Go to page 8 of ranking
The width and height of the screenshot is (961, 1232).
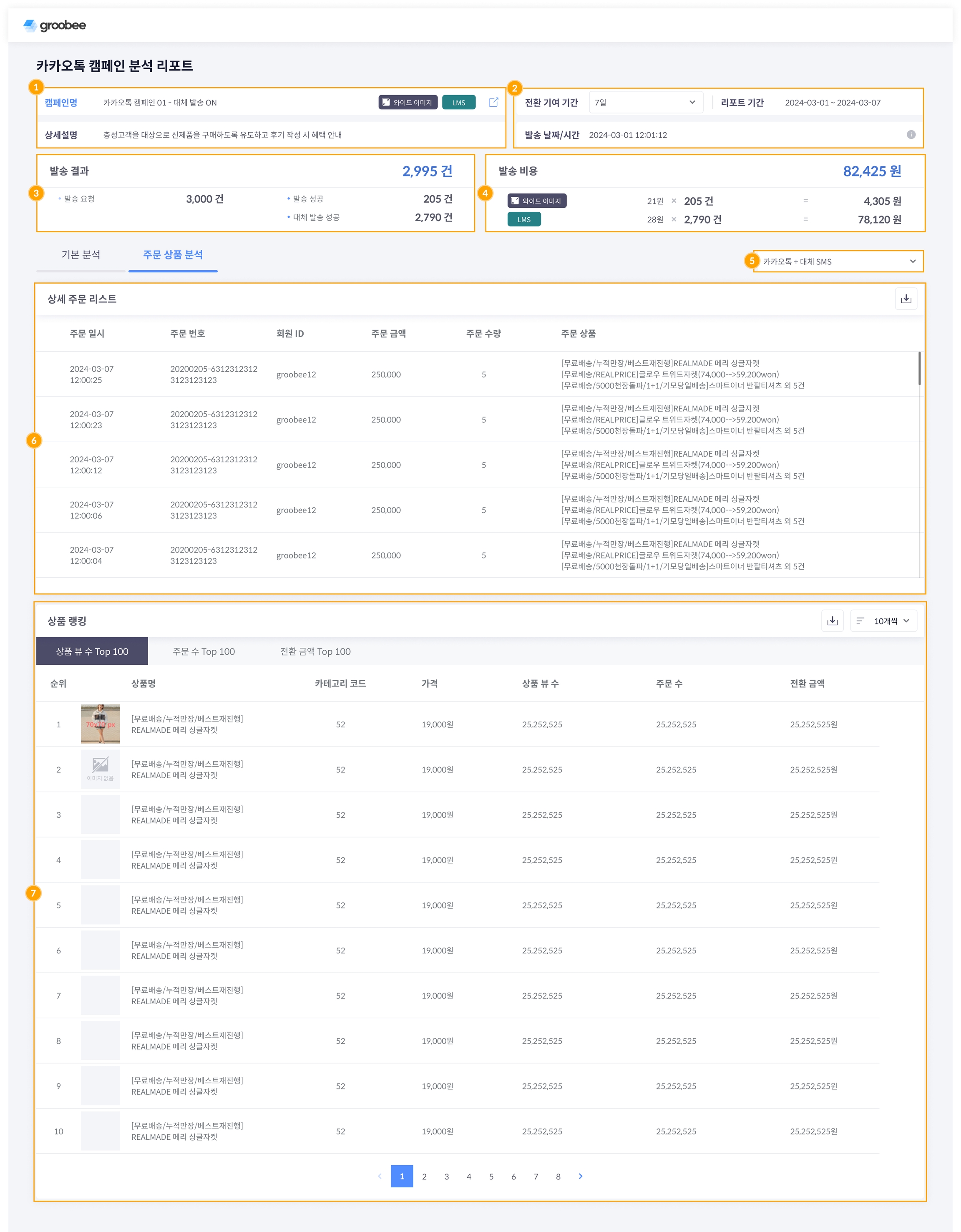[x=558, y=1176]
